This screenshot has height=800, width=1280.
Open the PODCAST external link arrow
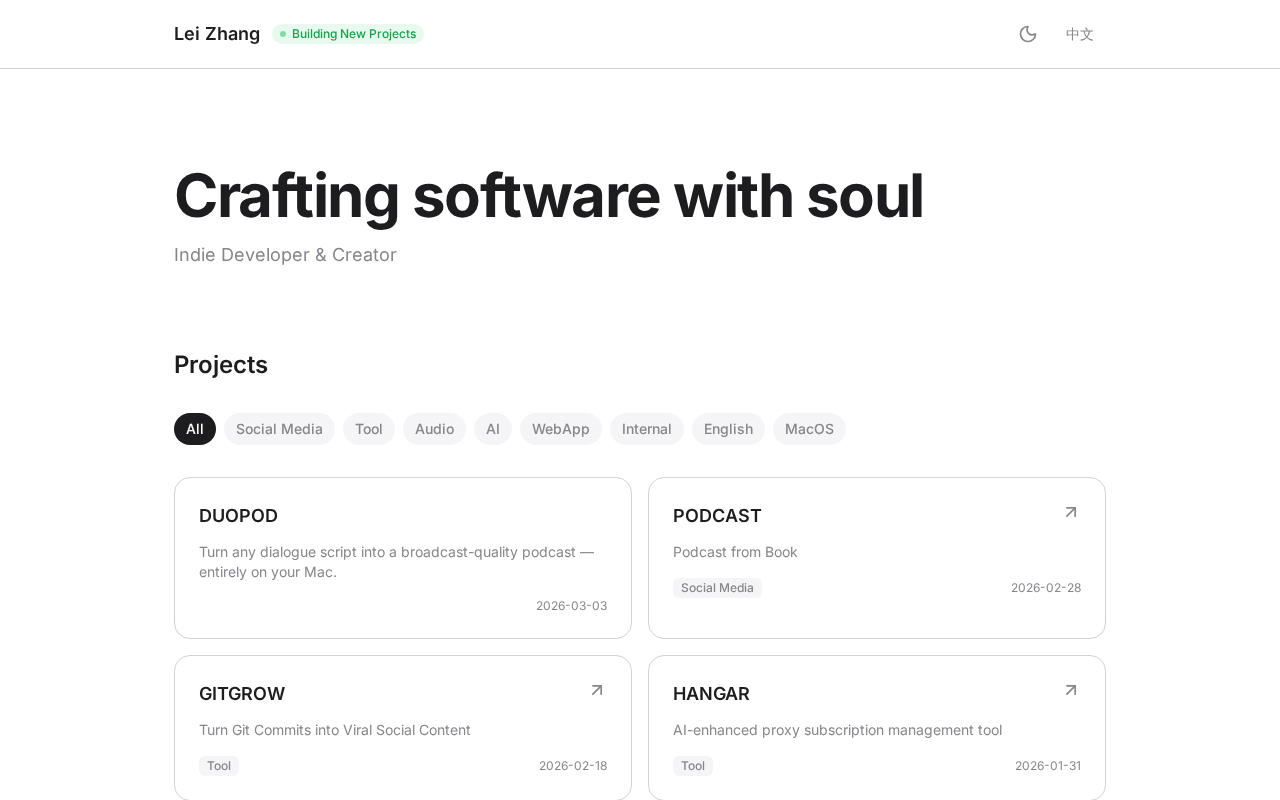tap(1071, 512)
